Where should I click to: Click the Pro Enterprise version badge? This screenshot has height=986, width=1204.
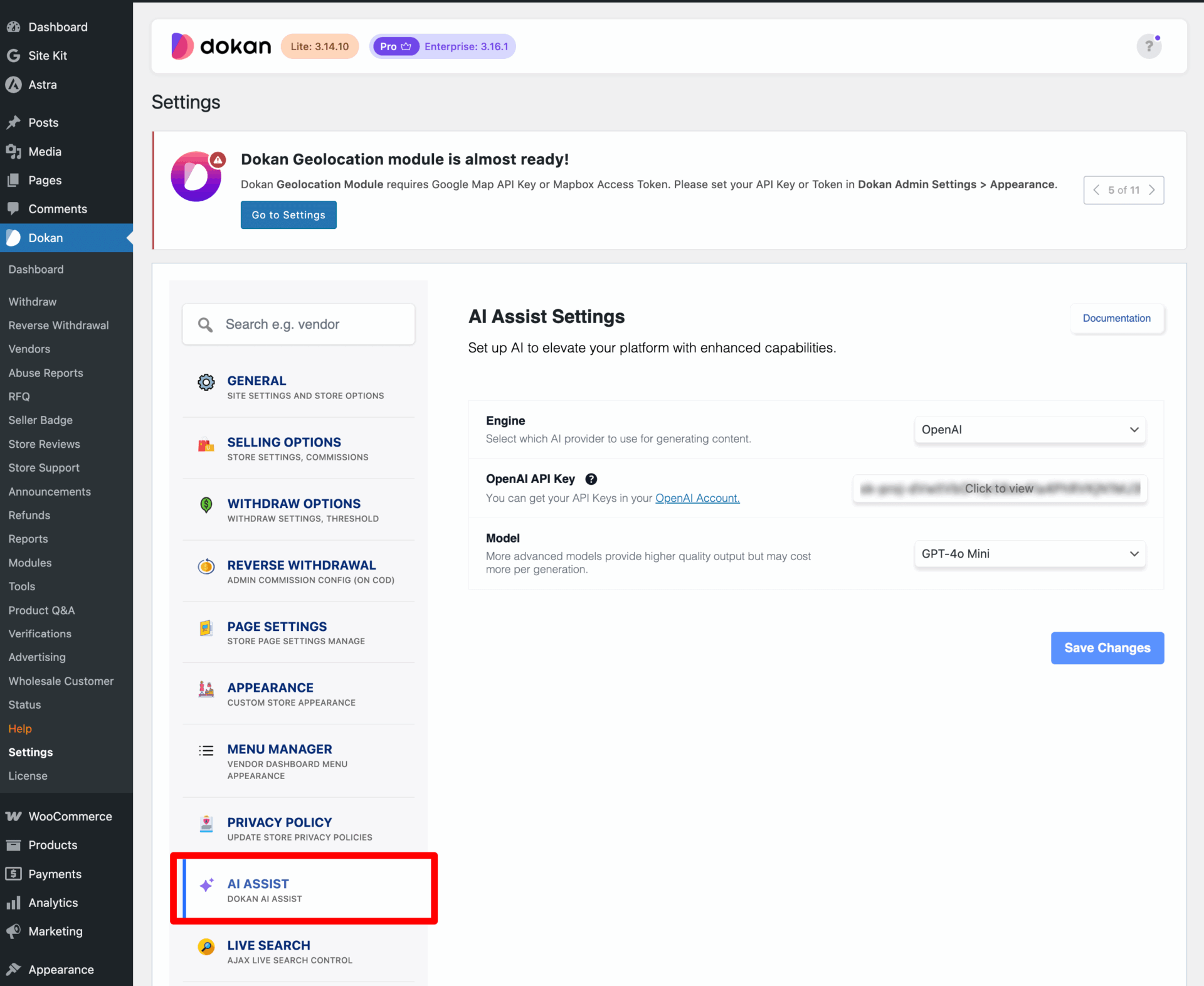(443, 46)
